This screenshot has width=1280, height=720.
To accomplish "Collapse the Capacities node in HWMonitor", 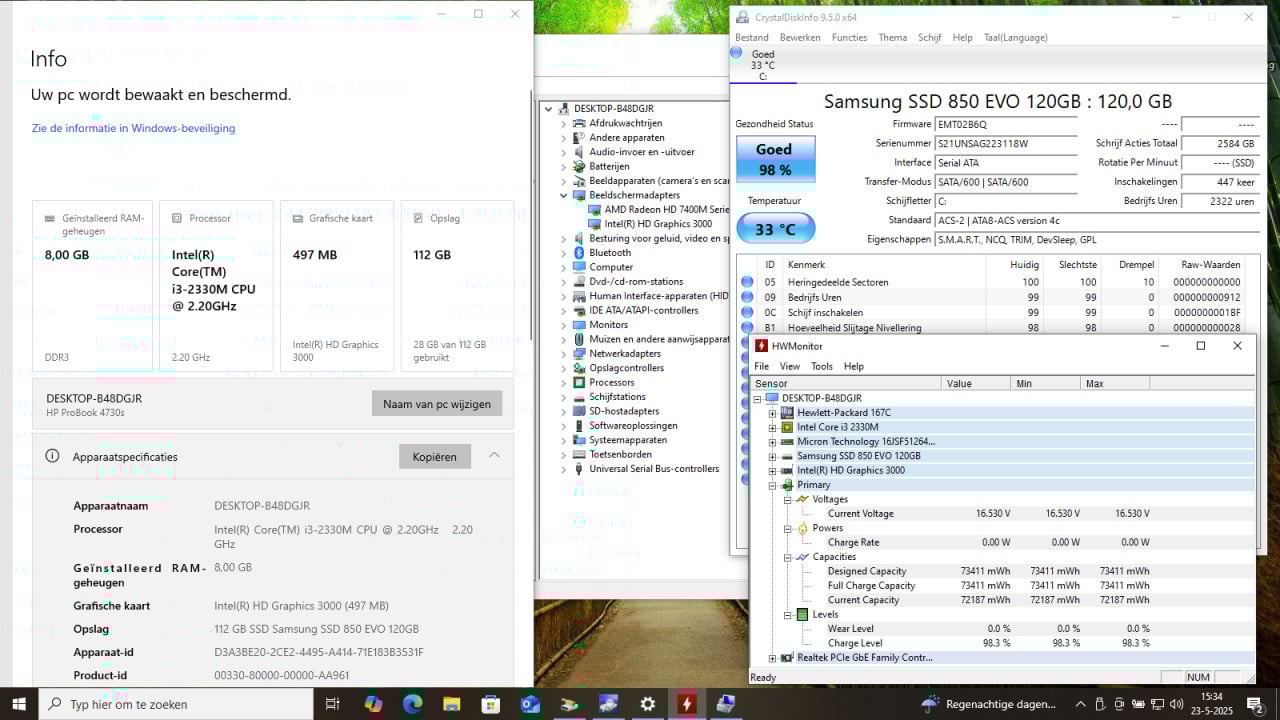I will click(787, 557).
